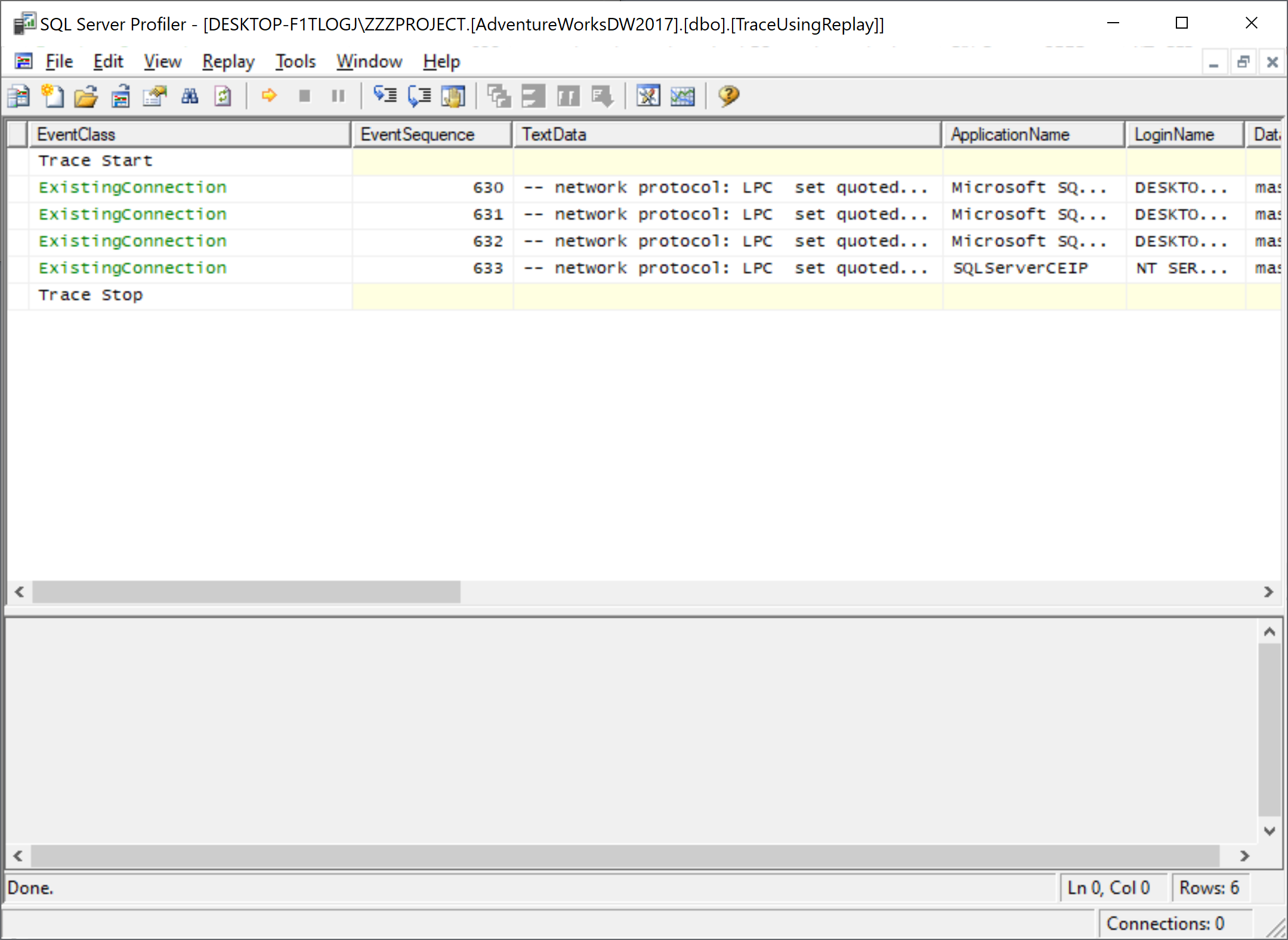Open the Tools menu
The width and height of the screenshot is (1288, 940).
pos(295,61)
